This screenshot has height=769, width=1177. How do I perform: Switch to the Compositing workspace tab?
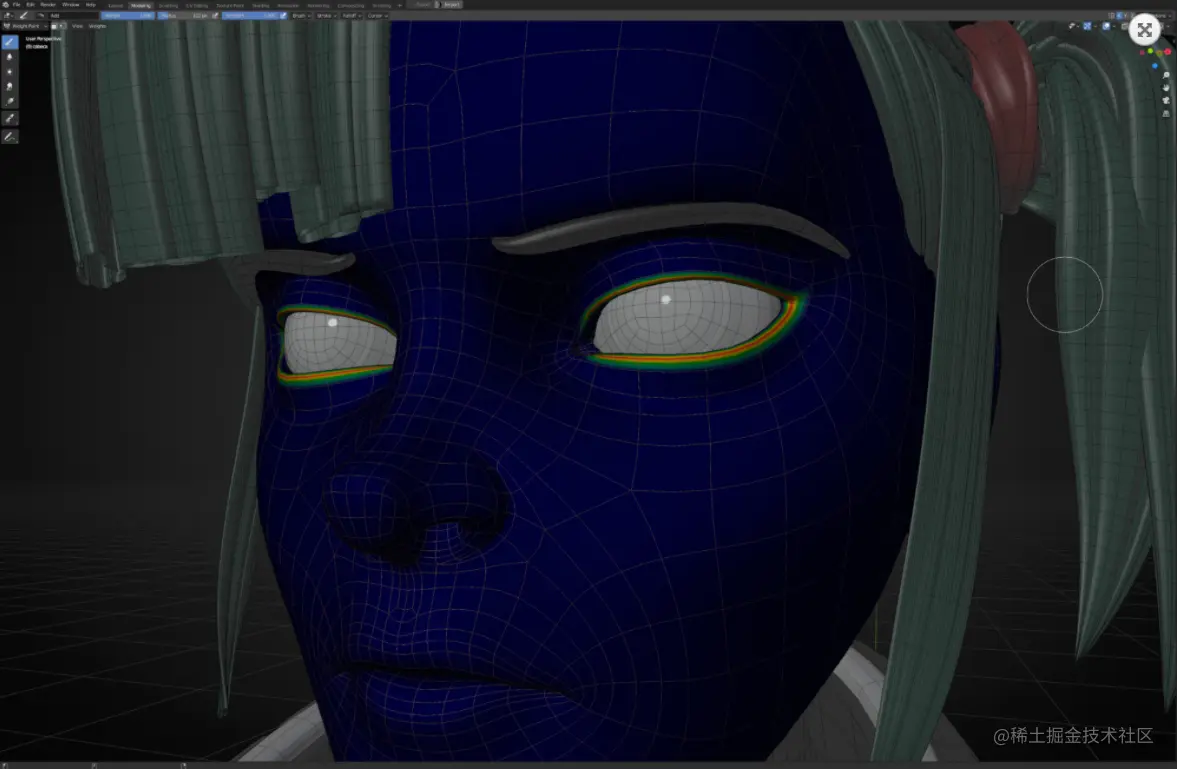pos(351,5)
